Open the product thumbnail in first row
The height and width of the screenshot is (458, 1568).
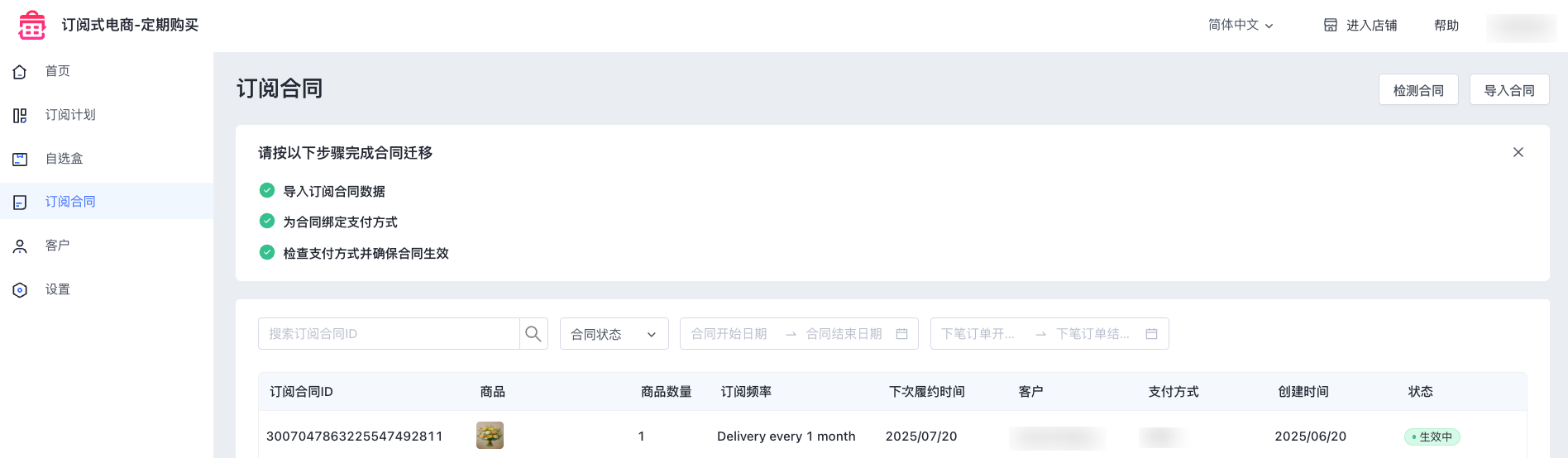click(x=490, y=436)
